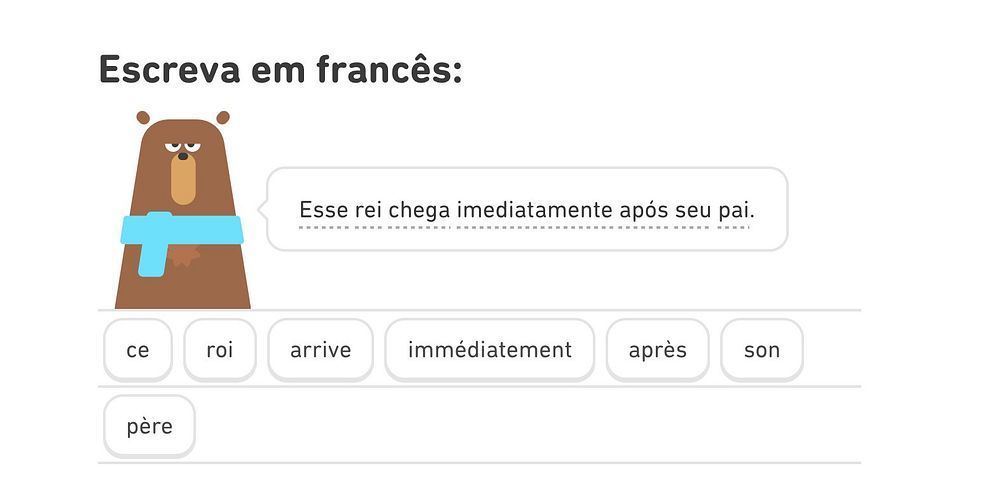The height and width of the screenshot is (483, 1000).
Task: Click the underlined word "seu"
Action: pyautogui.click(x=696, y=211)
